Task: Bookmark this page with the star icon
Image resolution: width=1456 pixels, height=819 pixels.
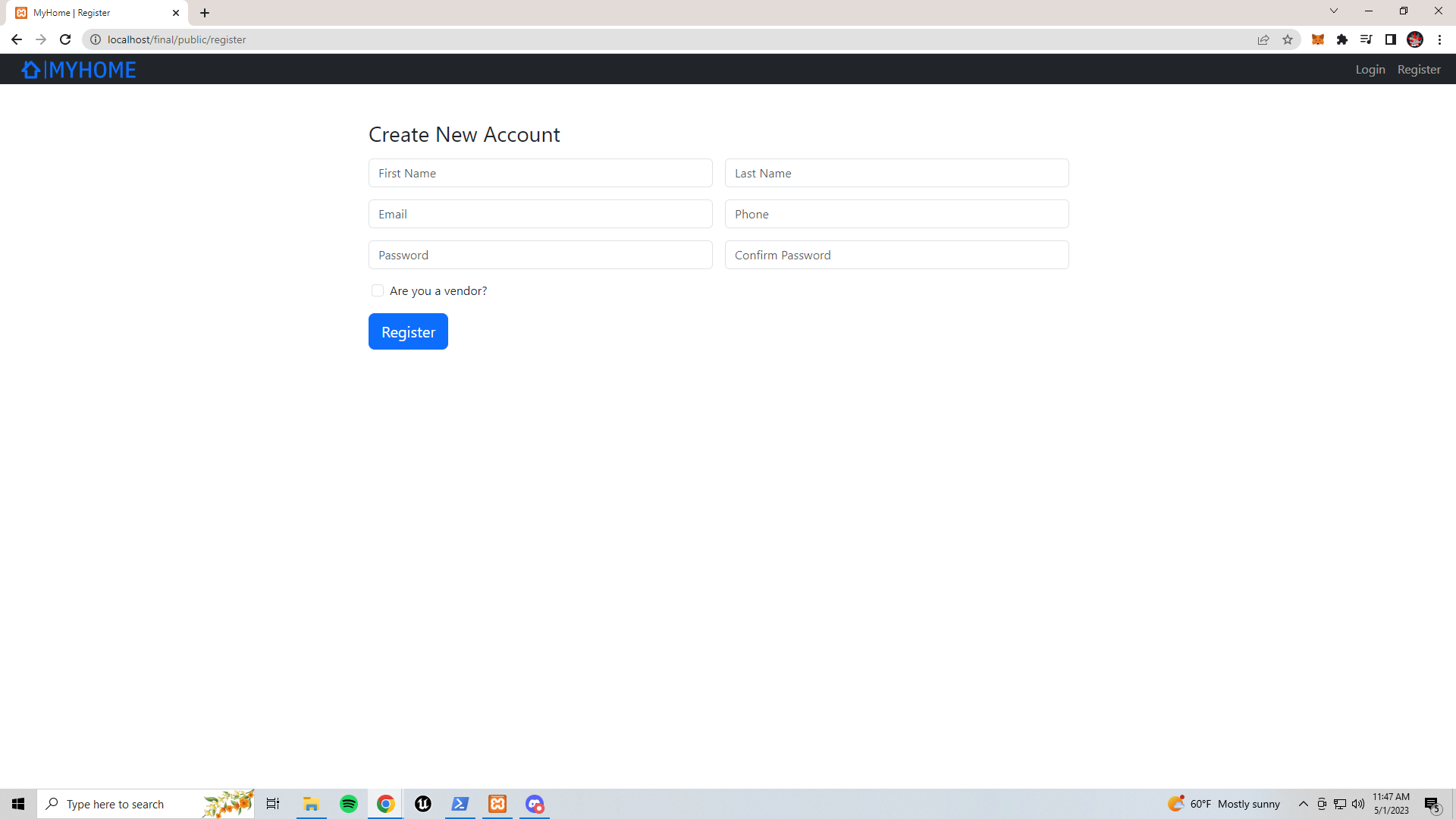Action: coord(1288,39)
